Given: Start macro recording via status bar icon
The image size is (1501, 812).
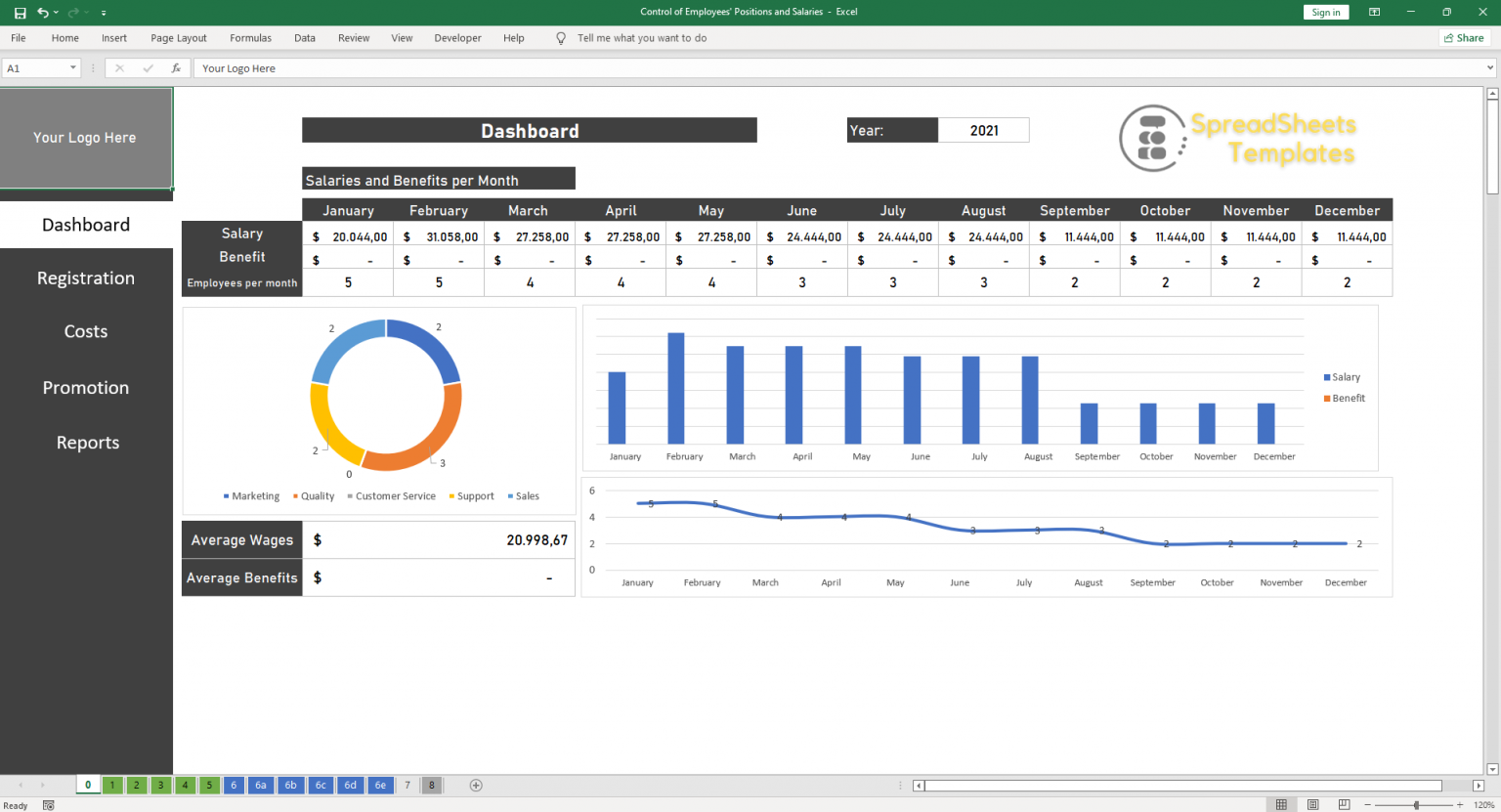Looking at the screenshot, I should (48, 804).
